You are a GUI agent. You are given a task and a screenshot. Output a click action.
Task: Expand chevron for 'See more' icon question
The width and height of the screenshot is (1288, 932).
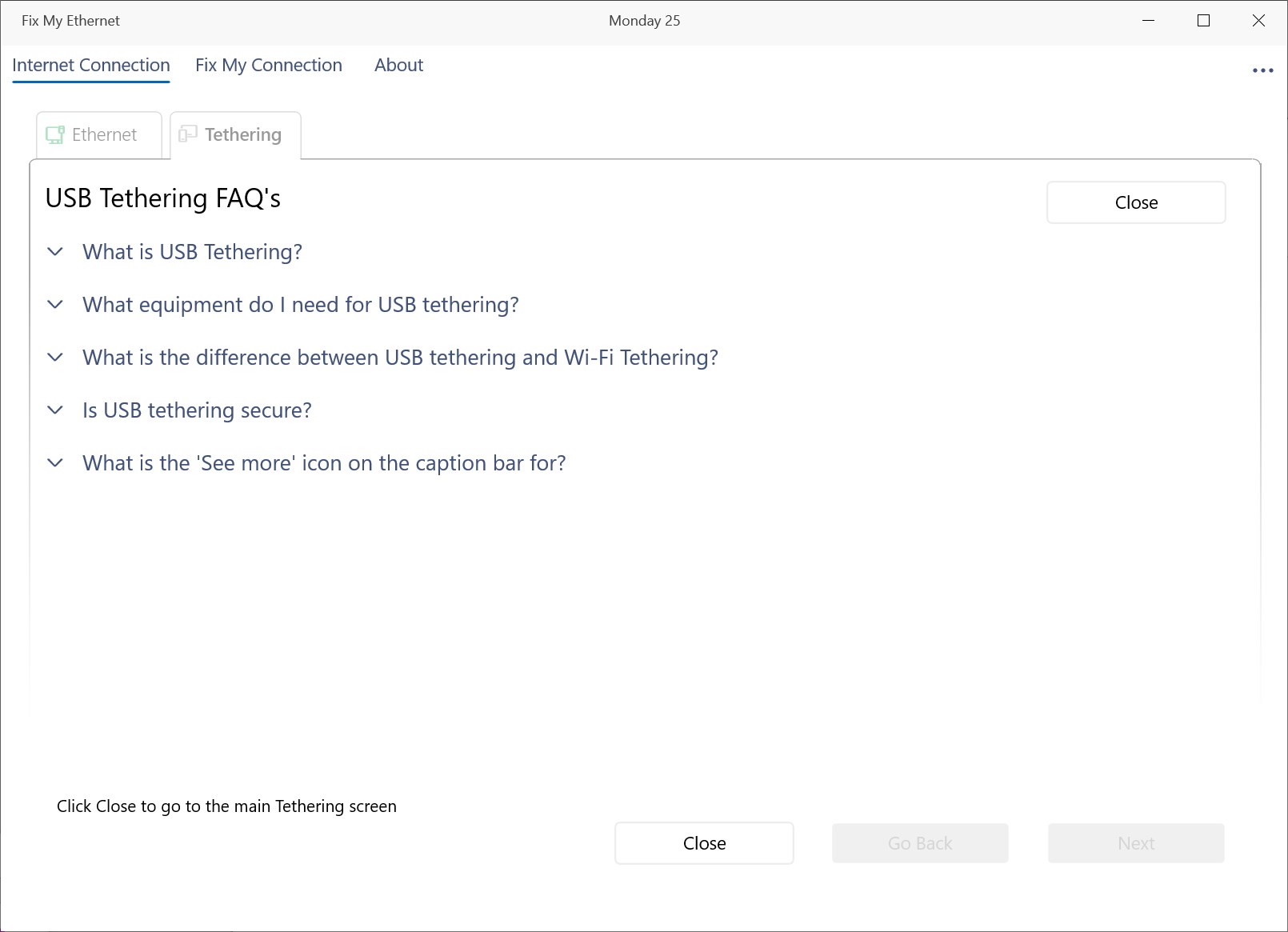55,463
